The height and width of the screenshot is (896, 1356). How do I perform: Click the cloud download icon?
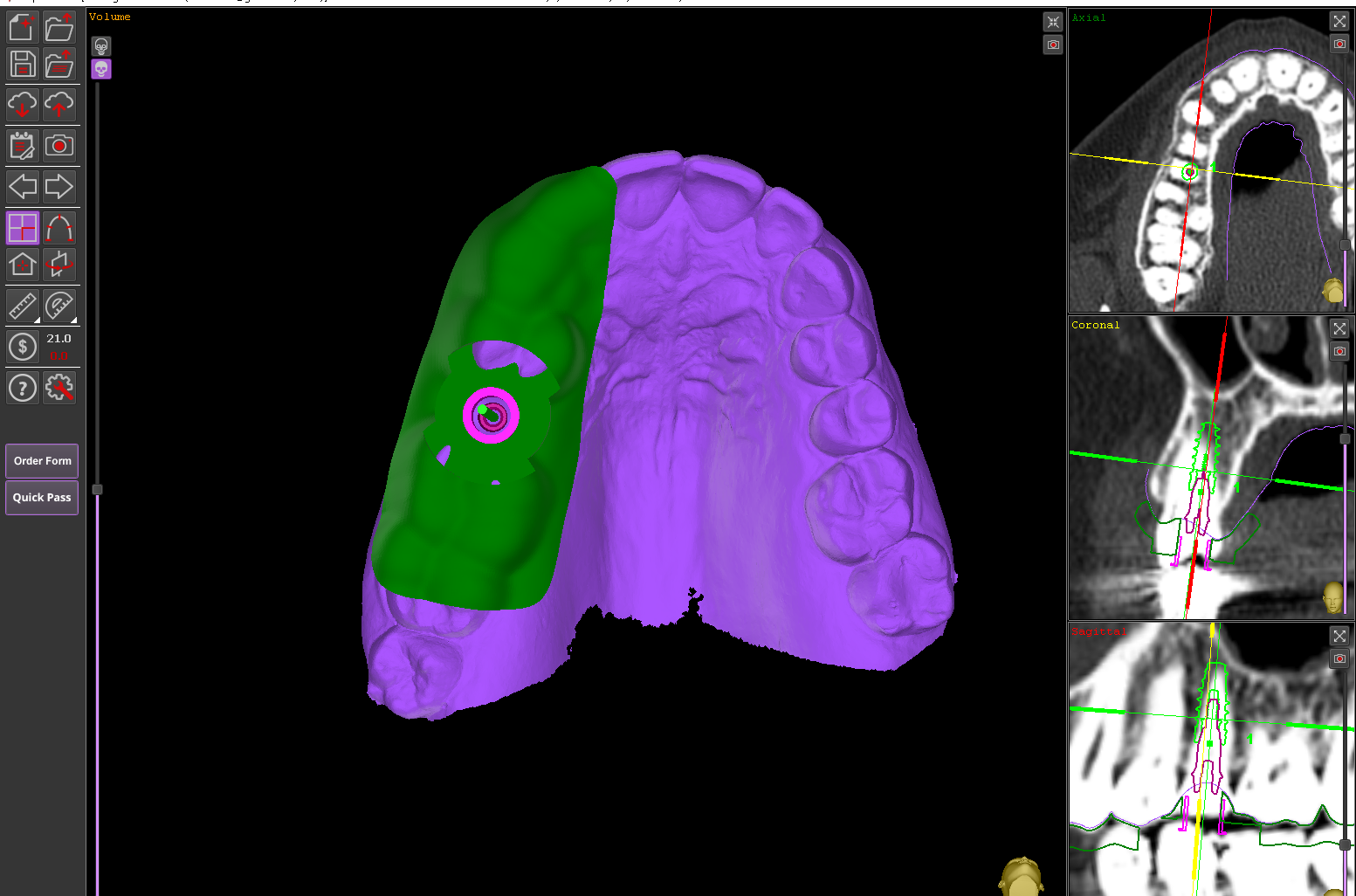pyautogui.click(x=23, y=105)
